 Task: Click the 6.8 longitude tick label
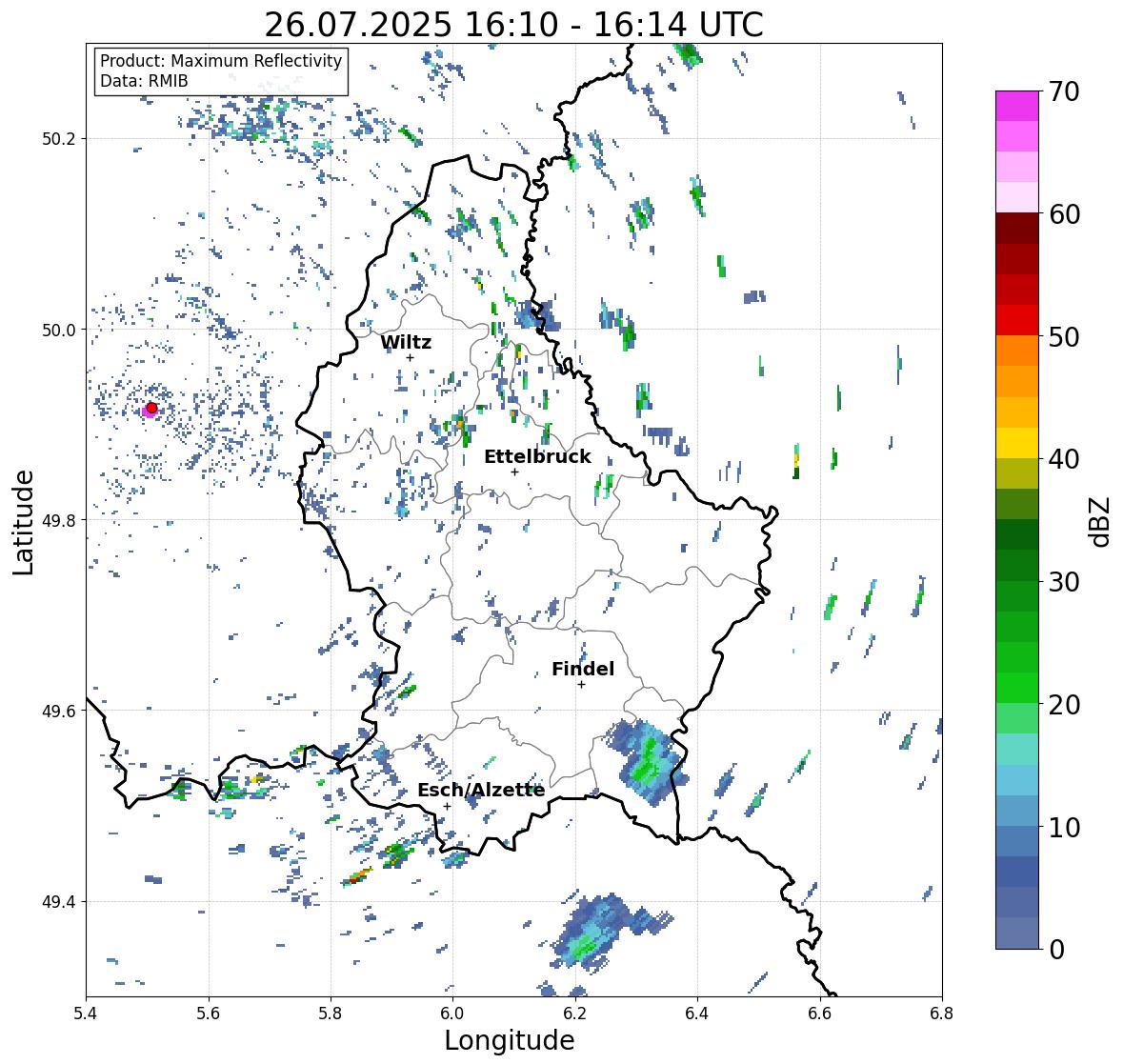[x=942, y=1014]
